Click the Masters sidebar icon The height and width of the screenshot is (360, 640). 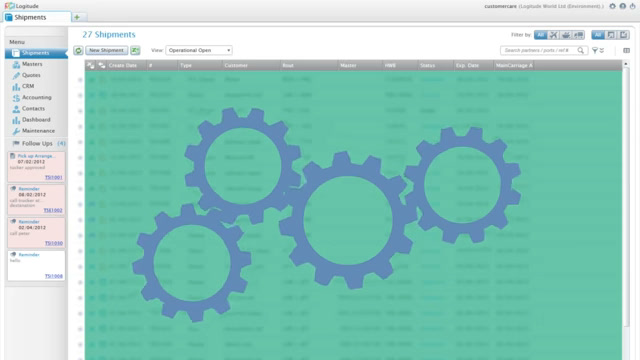point(16,64)
